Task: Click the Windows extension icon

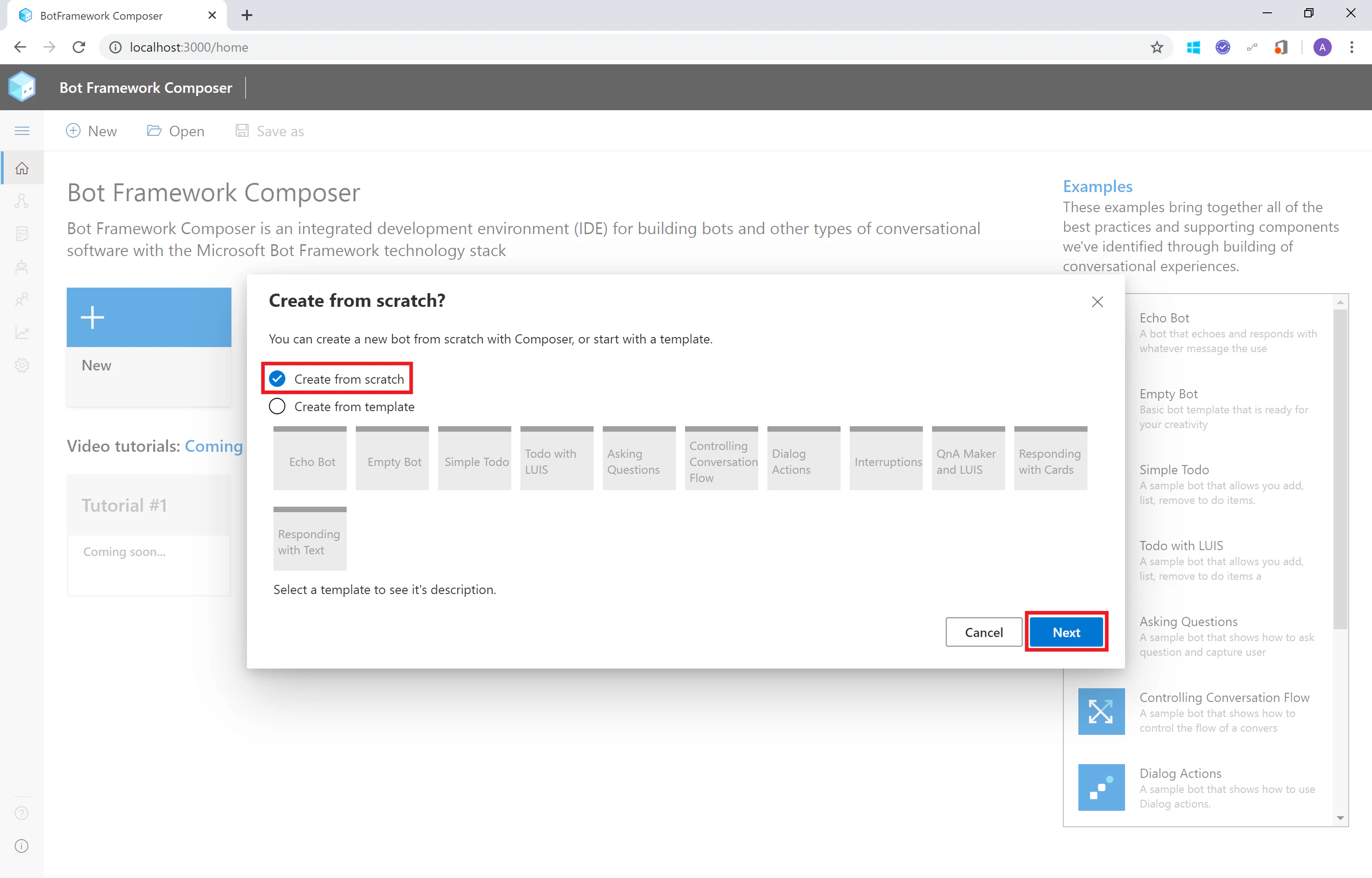Action: (x=1193, y=47)
